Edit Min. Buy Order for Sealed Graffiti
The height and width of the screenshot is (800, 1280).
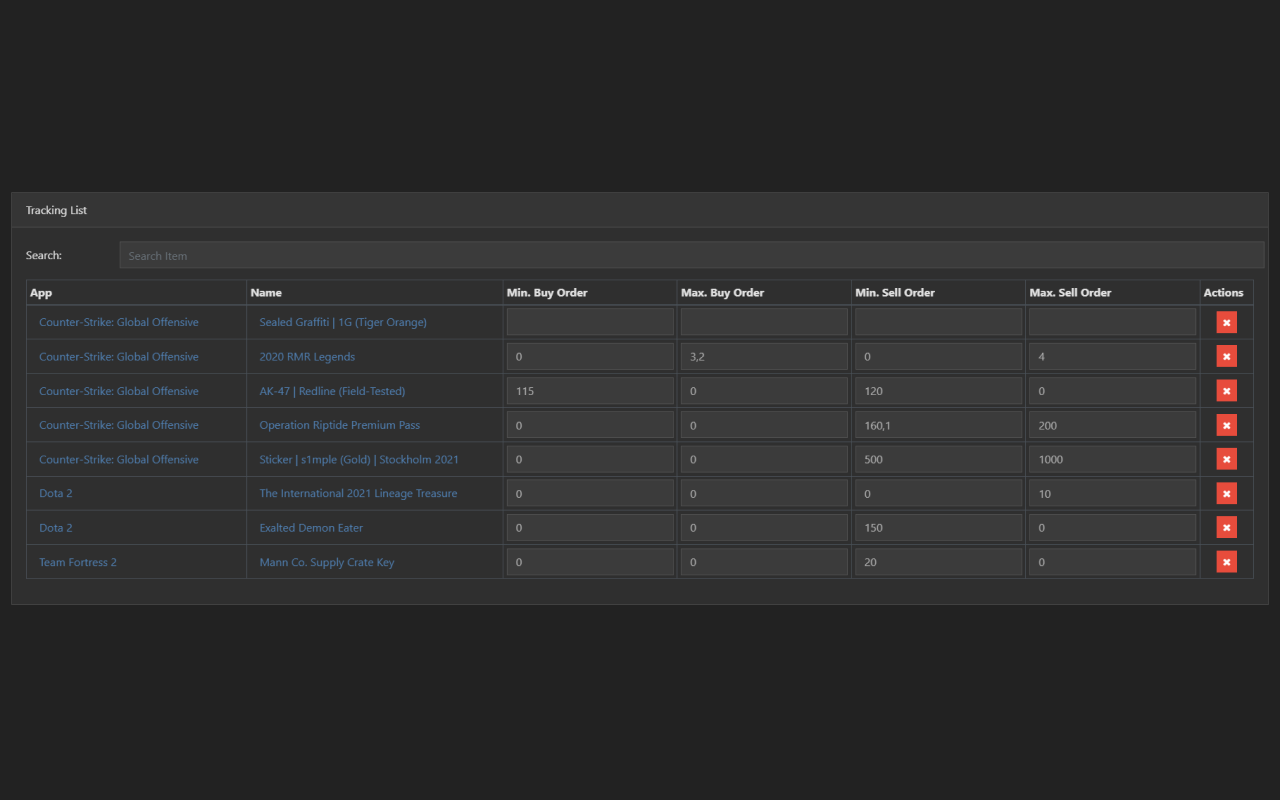tap(590, 322)
